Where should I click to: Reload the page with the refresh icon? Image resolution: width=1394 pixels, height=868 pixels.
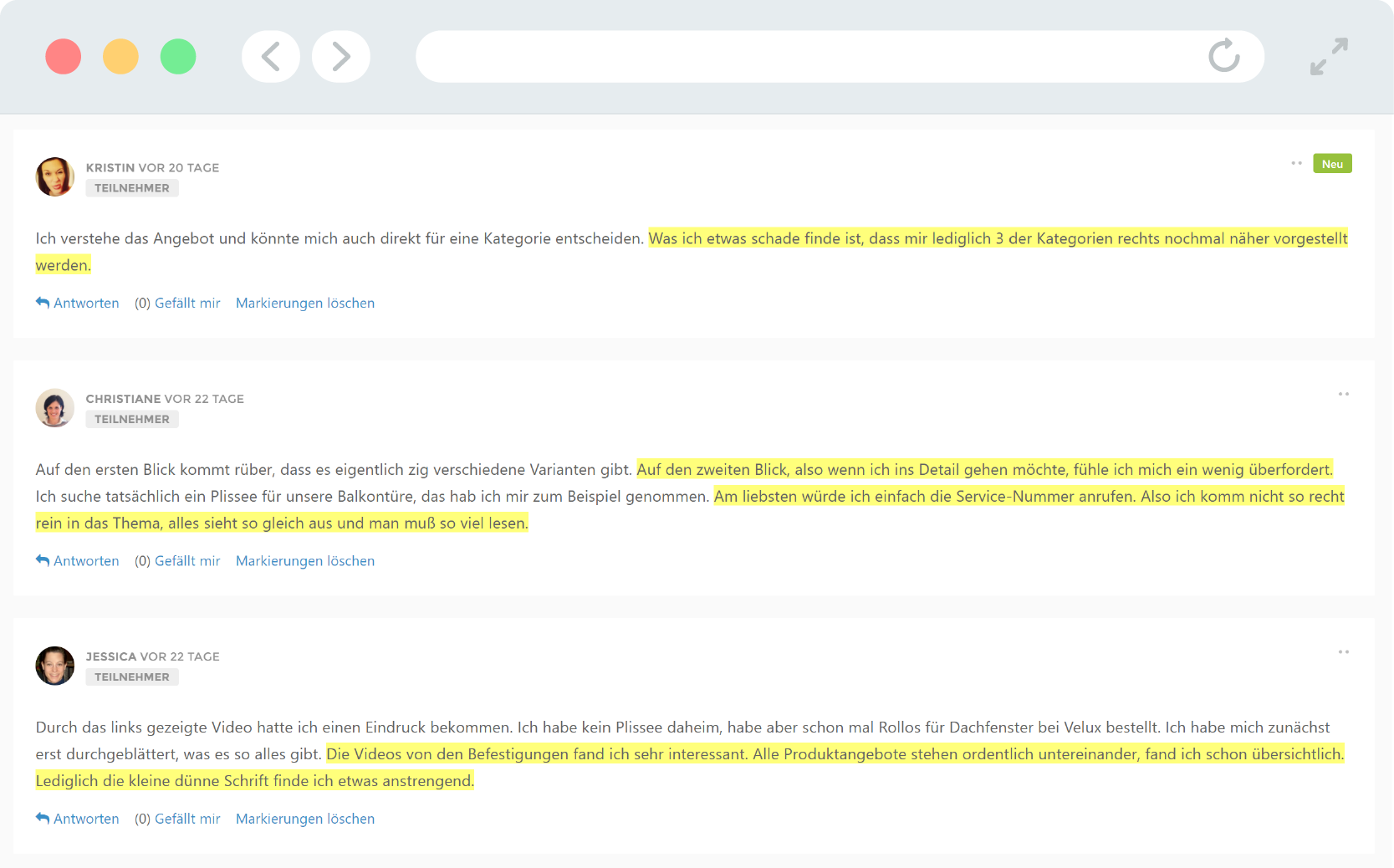pyautogui.click(x=1224, y=56)
